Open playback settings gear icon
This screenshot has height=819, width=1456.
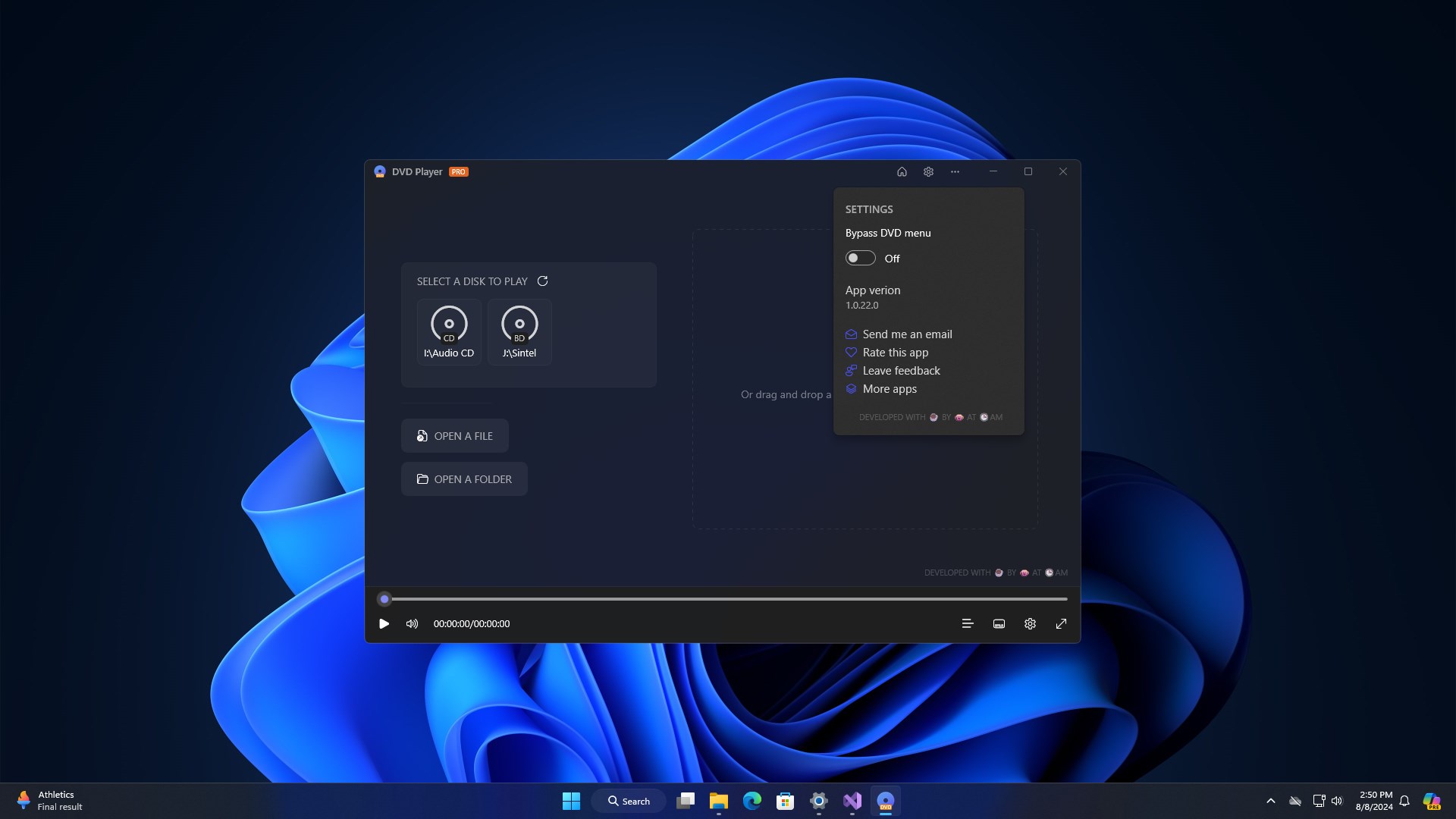[x=1029, y=623]
